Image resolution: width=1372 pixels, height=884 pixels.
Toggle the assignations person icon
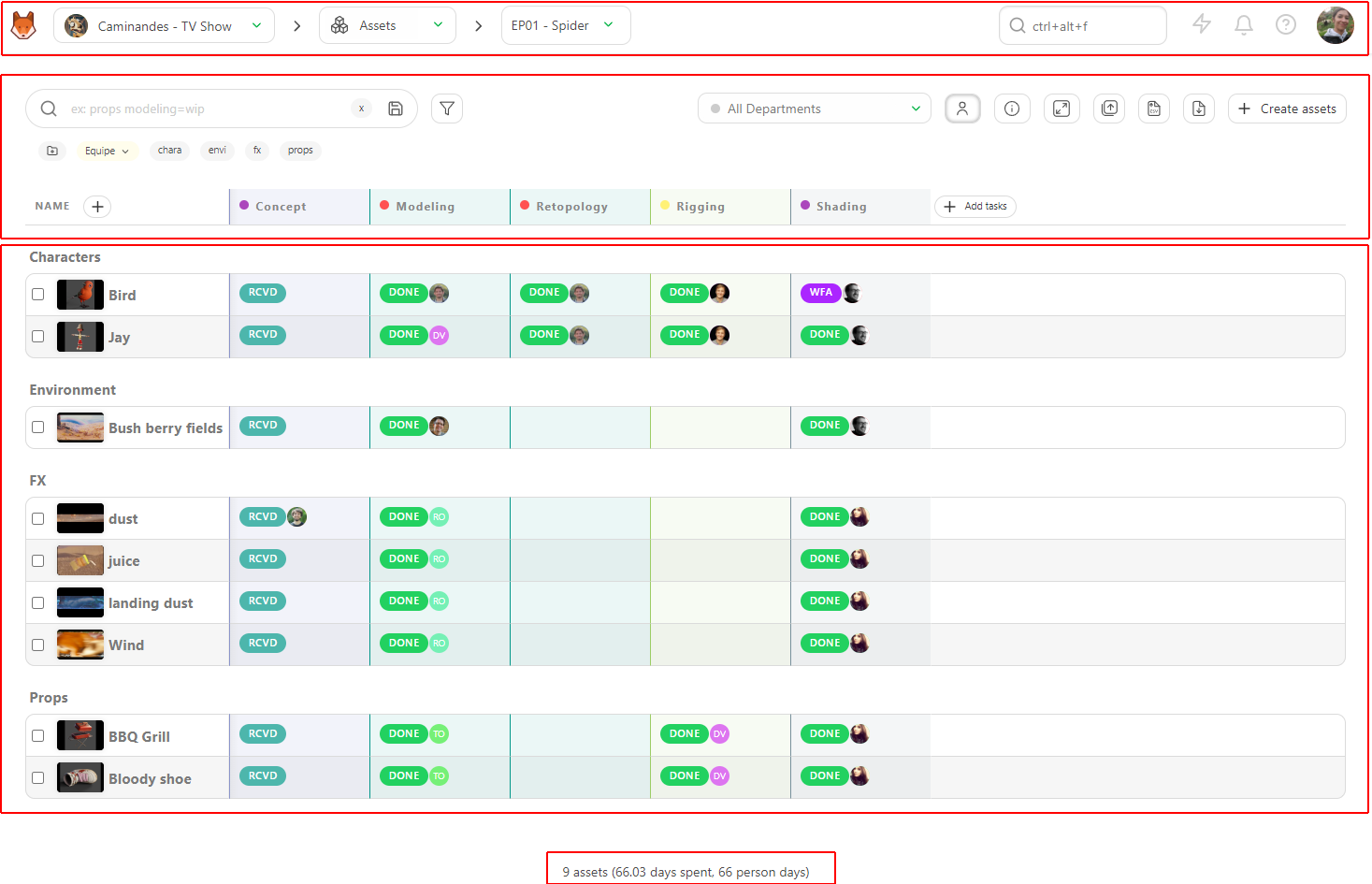[962, 109]
